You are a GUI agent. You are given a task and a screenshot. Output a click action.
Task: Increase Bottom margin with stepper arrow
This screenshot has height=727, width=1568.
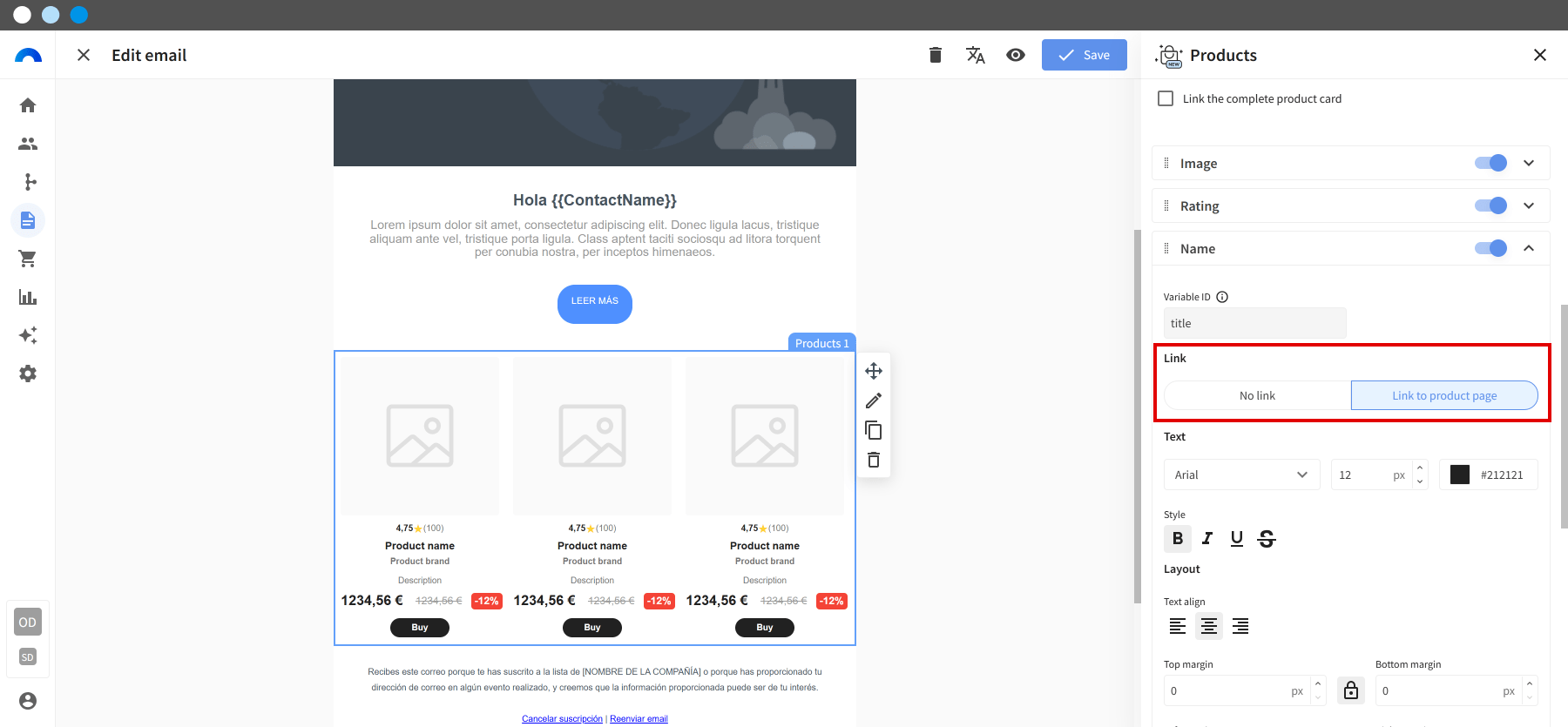tap(1530, 683)
